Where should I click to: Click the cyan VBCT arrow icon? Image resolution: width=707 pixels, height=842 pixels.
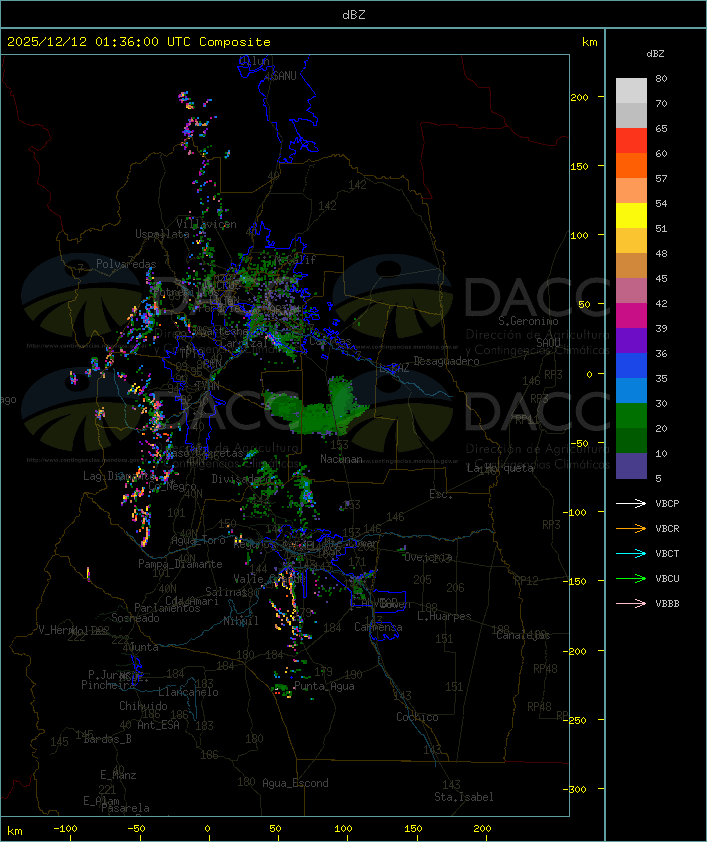[631, 553]
